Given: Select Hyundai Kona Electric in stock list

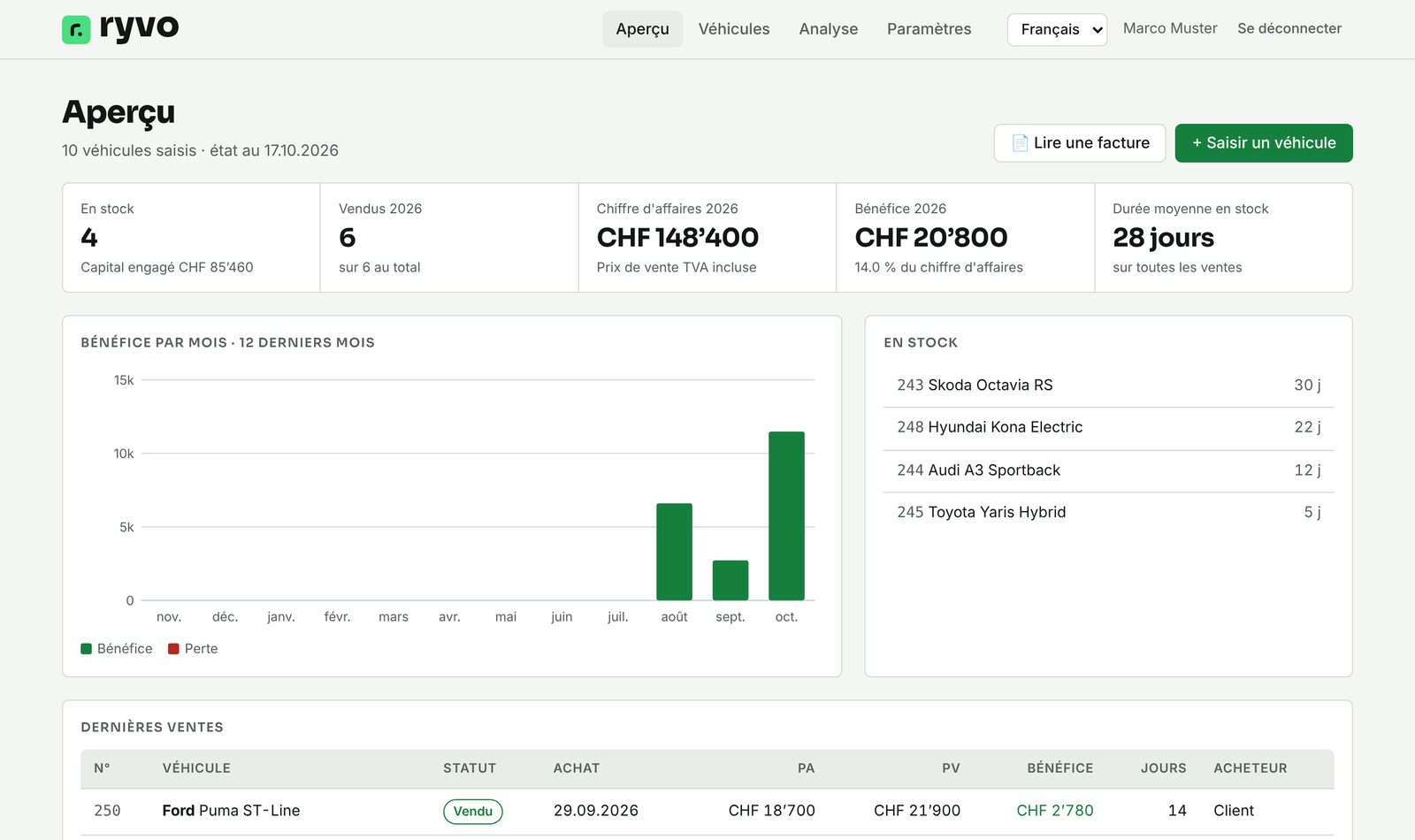Looking at the screenshot, I should (x=1108, y=428).
